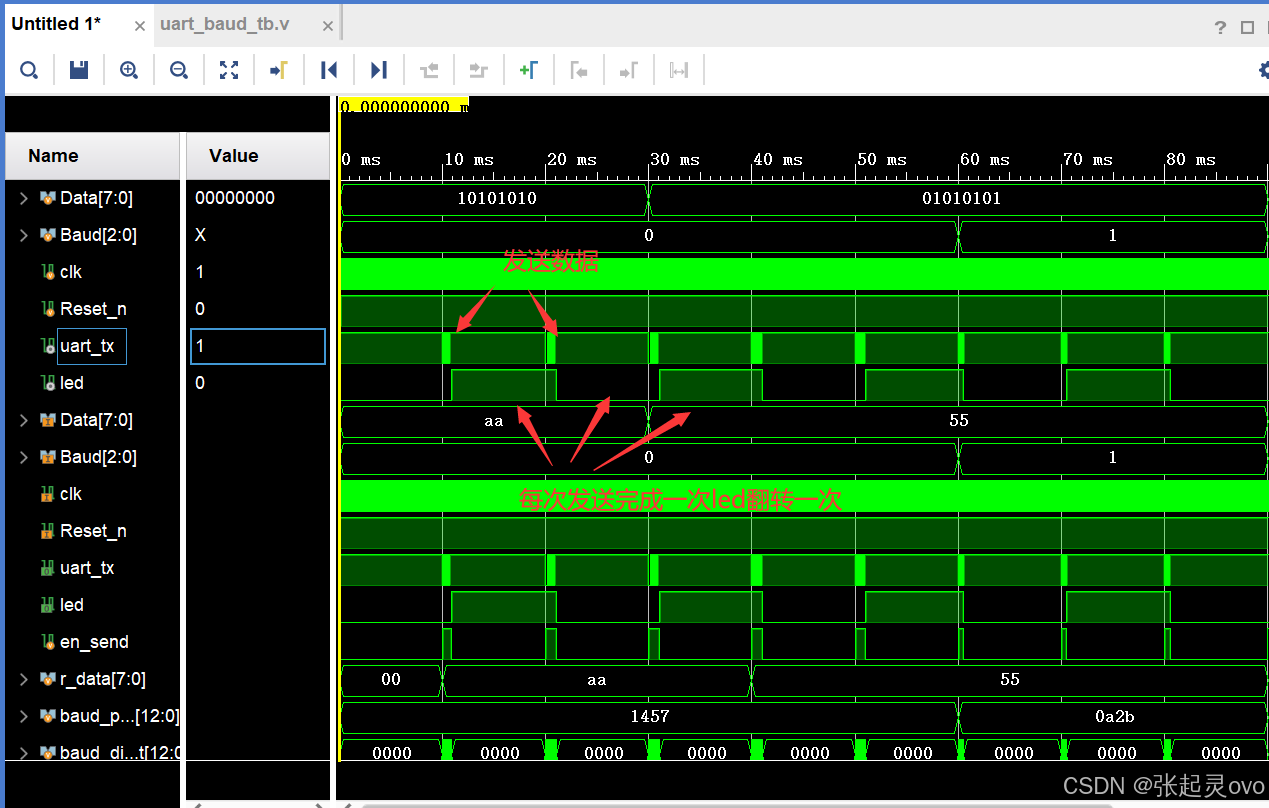Click the uart_tx value field
The image size is (1269, 808).
pos(257,346)
